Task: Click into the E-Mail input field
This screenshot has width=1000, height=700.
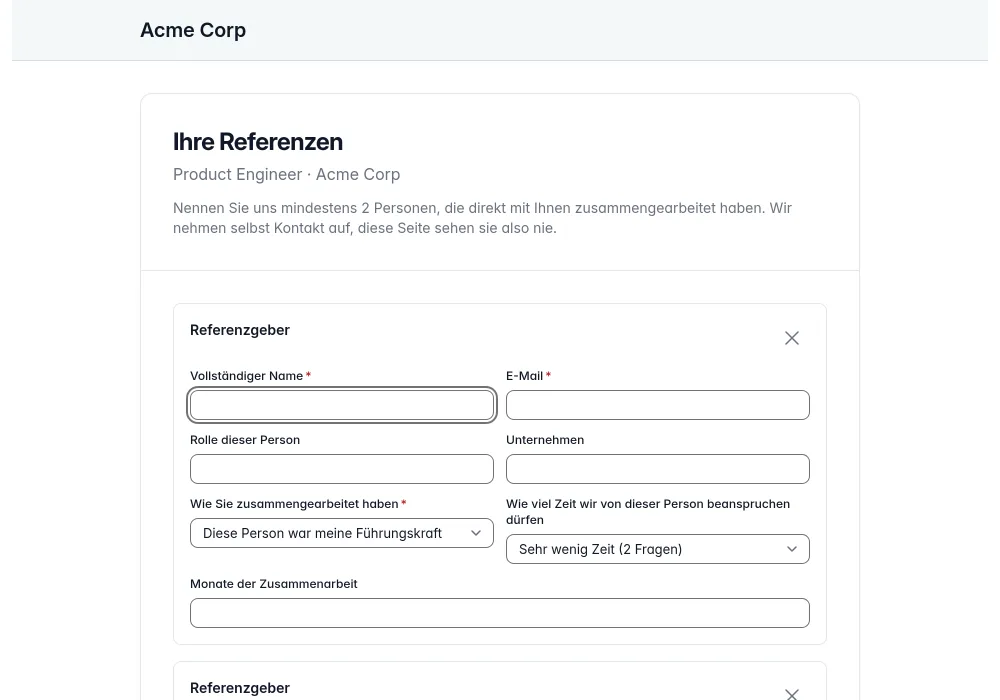Action: [658, 405]
